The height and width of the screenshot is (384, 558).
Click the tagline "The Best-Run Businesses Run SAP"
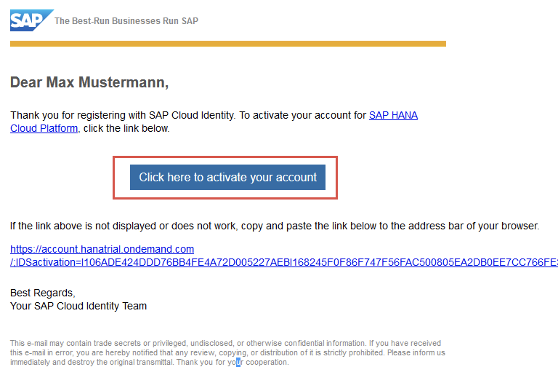(126, 21)
